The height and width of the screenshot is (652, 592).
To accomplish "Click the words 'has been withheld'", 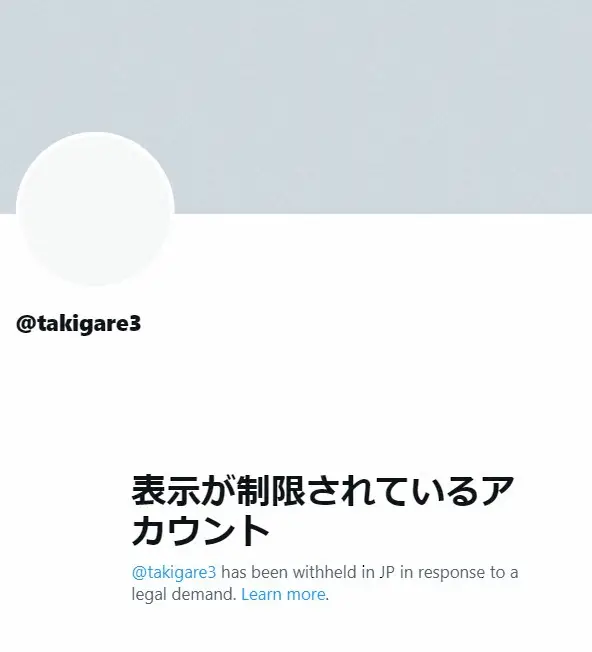I will click(289, 572).
